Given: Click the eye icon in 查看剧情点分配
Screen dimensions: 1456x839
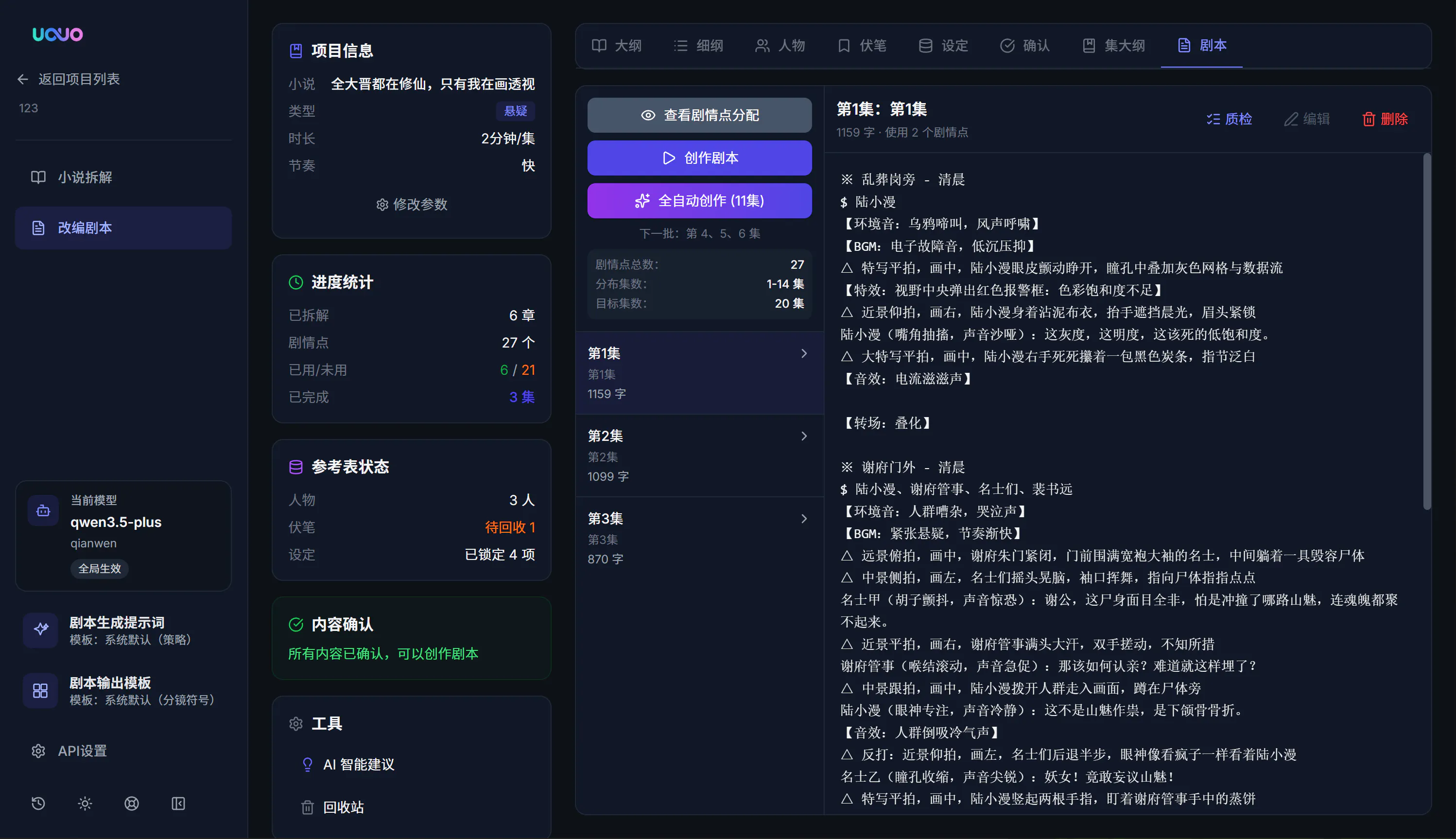Looking at the screenshot, I should point(648,115).
